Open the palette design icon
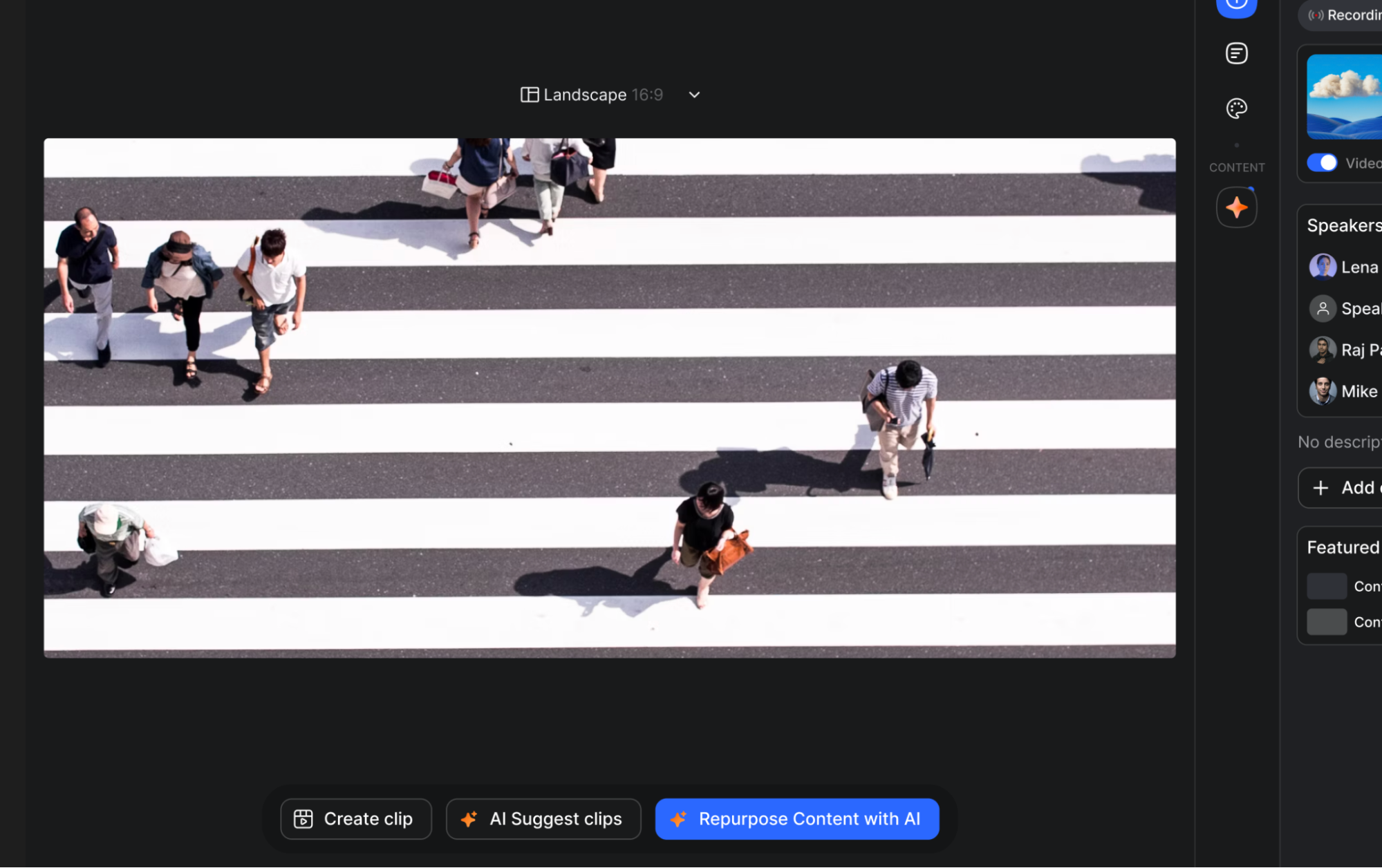Screen dimensions: 1382x868 click(1236, 108)
